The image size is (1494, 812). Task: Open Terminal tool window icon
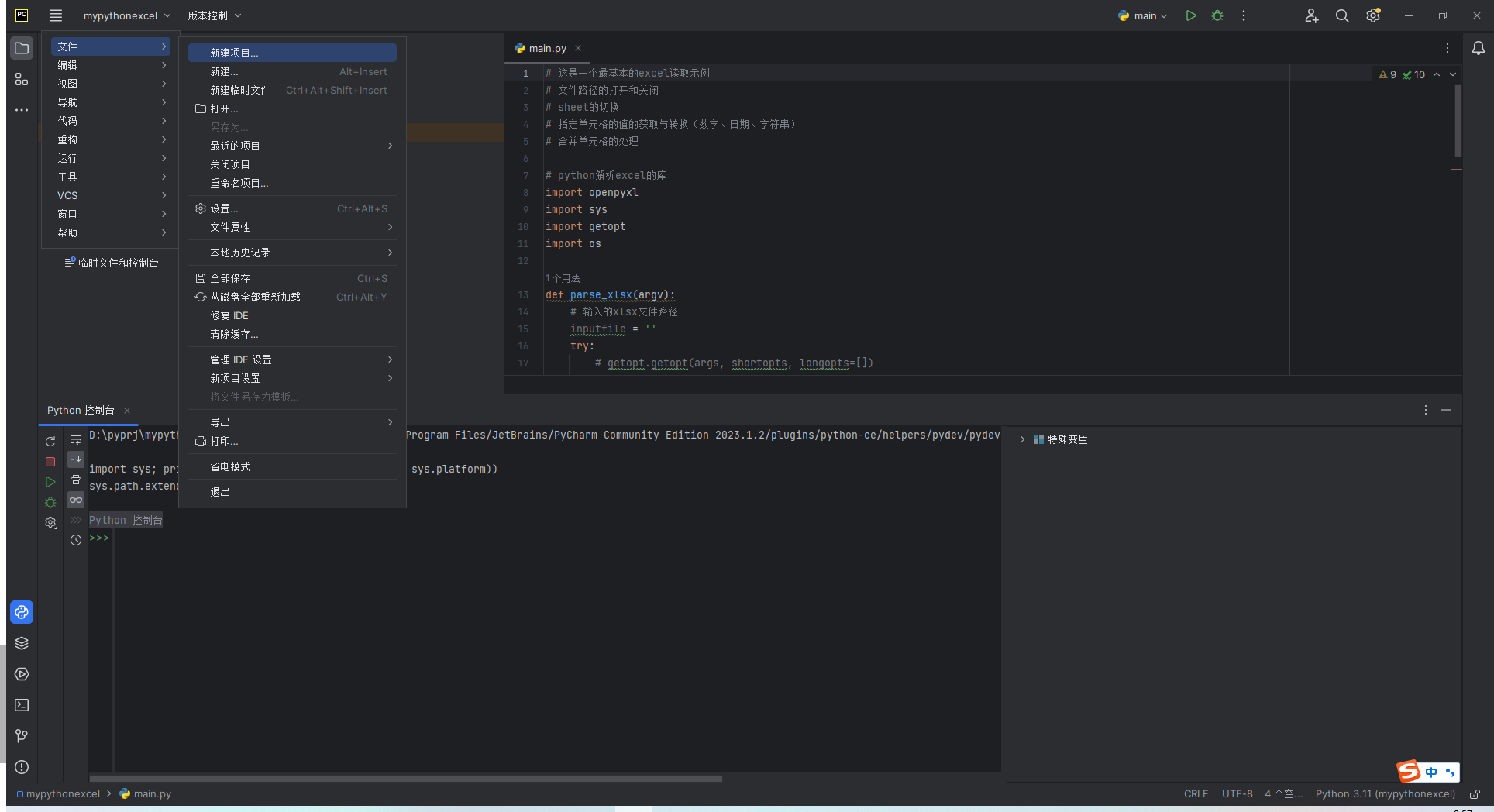point(22,705)
